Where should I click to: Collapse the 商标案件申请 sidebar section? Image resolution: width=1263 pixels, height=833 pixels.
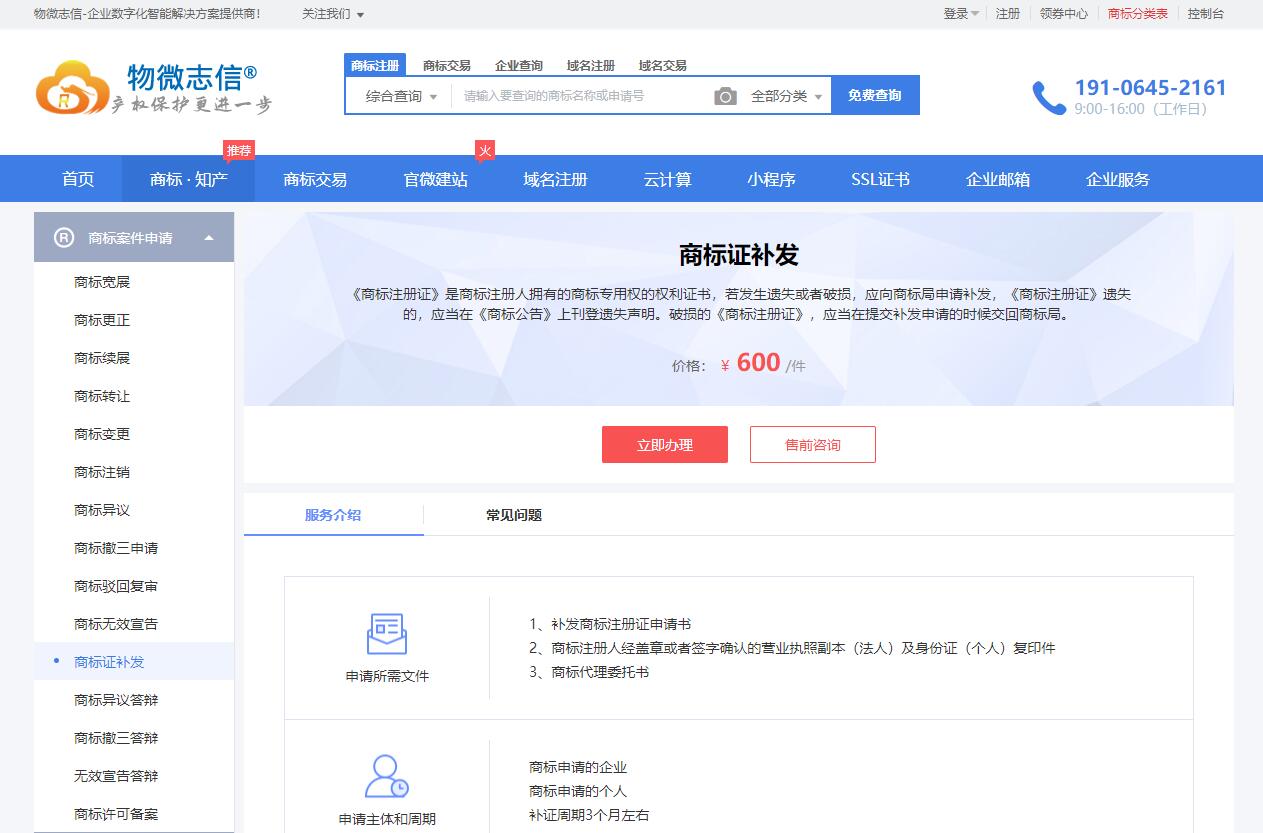tap(209, 238)
